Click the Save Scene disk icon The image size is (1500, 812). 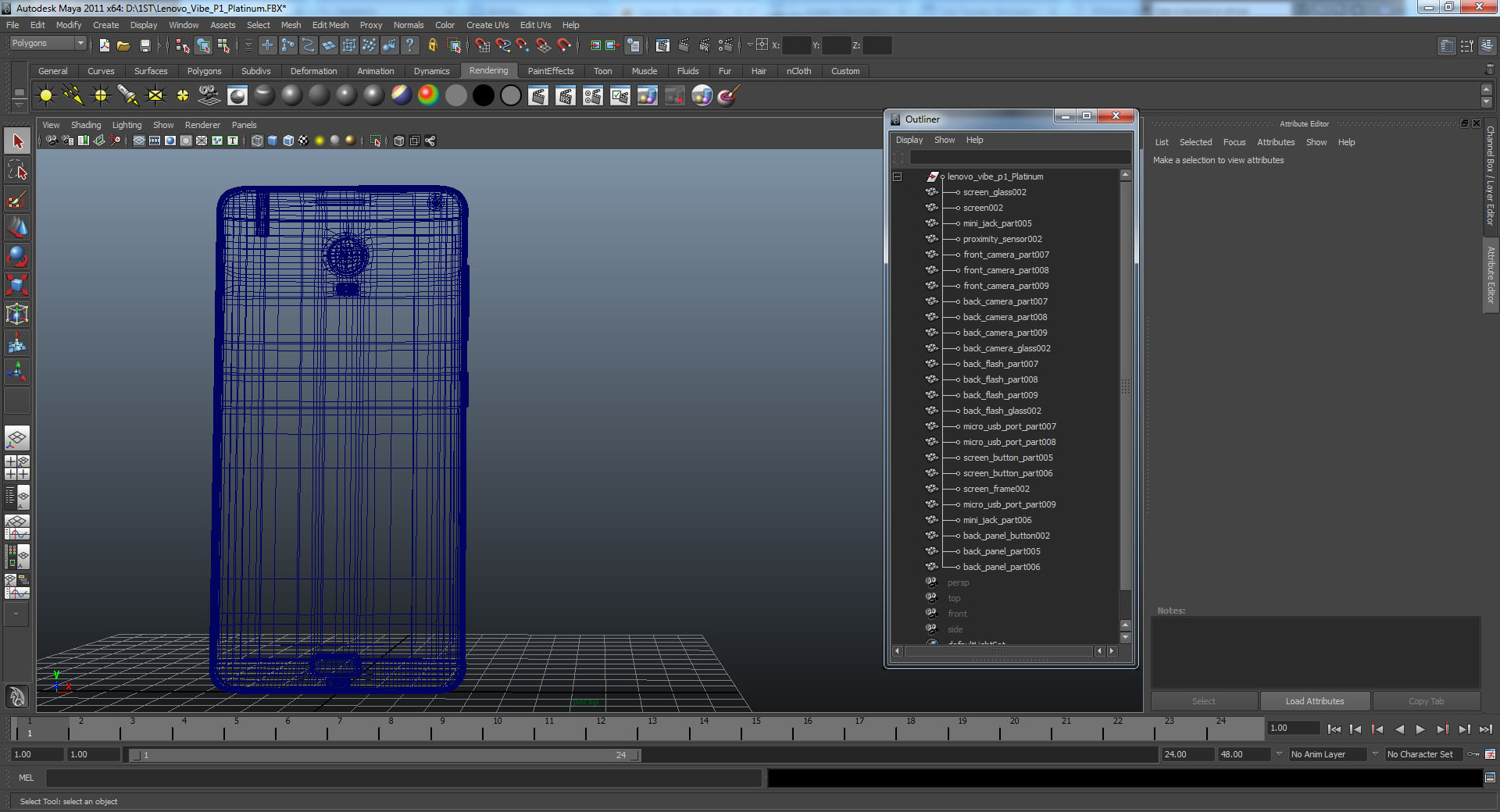tap(145, 45)
